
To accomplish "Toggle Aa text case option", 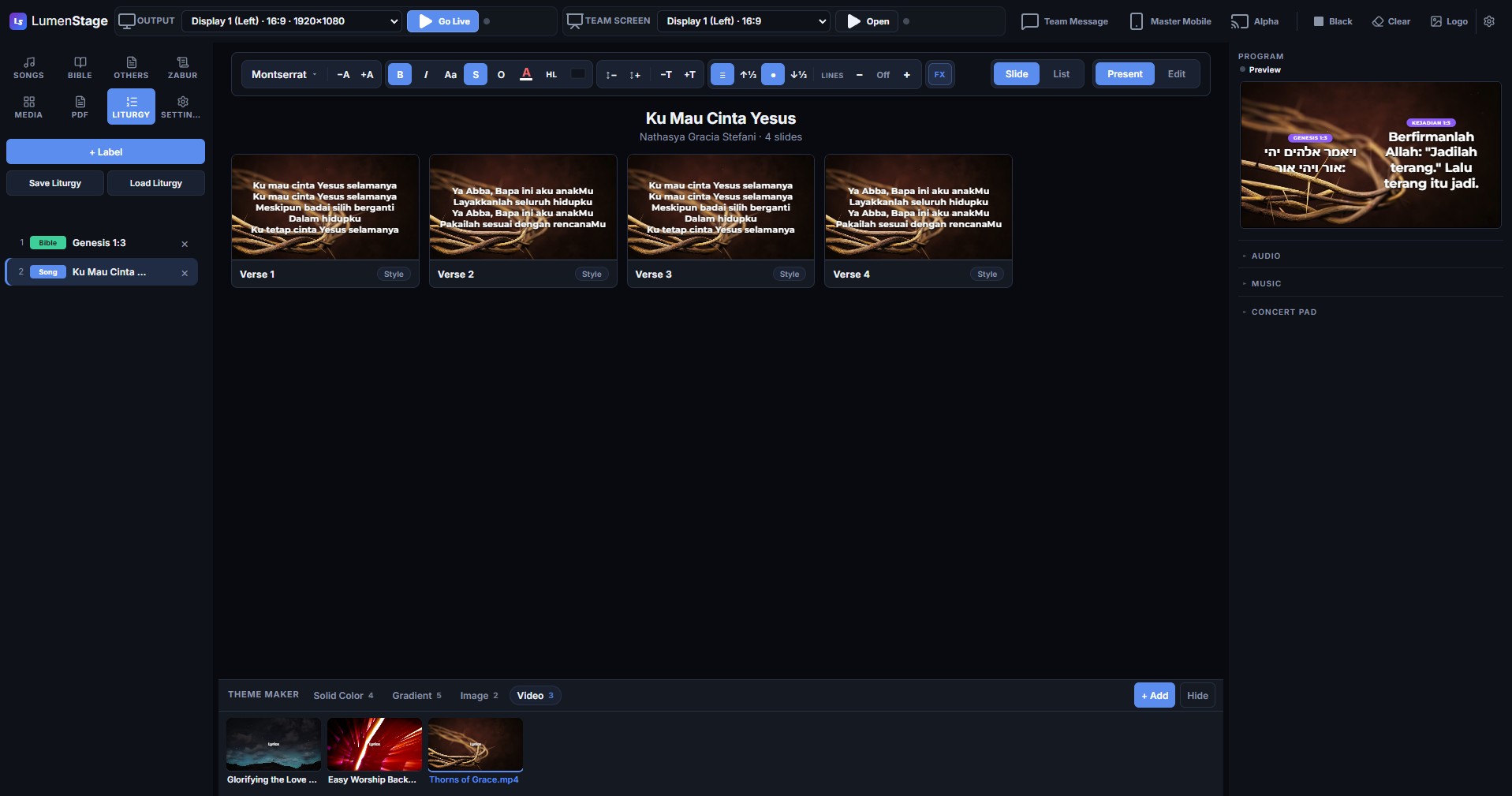I will (x=450, y=75).
